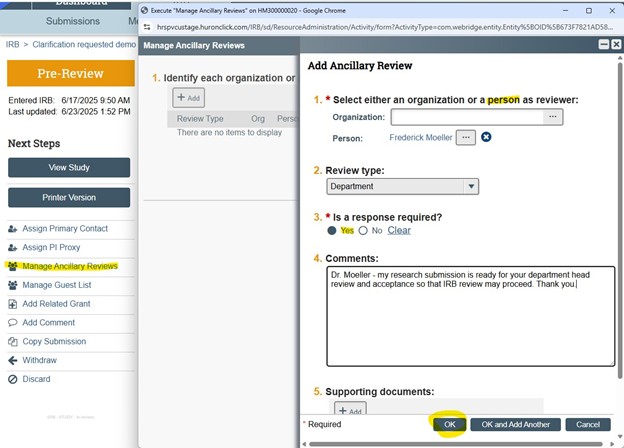Click the Add Comment link
The image size is (624, 448).
[x=49, y=323]
